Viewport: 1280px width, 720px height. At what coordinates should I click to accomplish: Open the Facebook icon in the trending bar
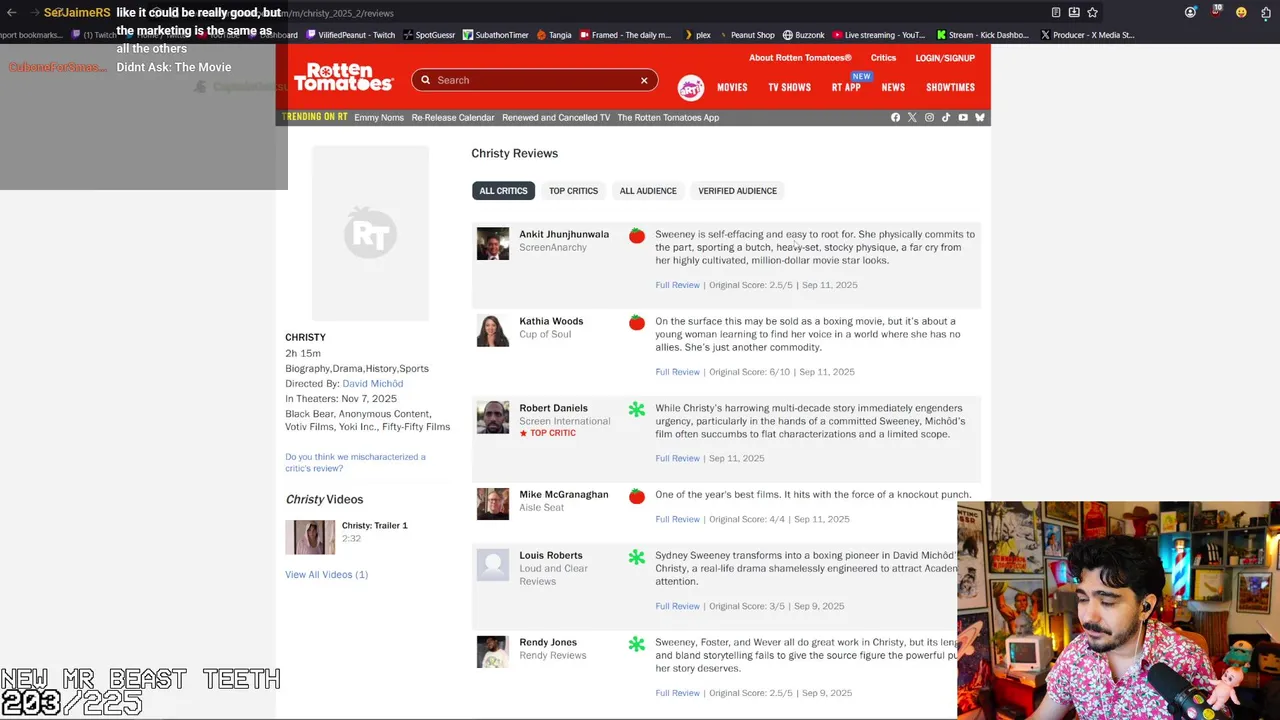(895, 118)
